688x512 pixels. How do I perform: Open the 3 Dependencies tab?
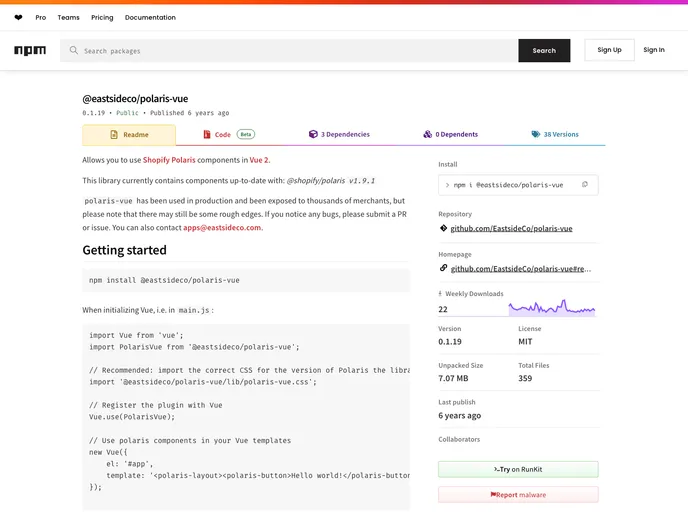[339, 134]
